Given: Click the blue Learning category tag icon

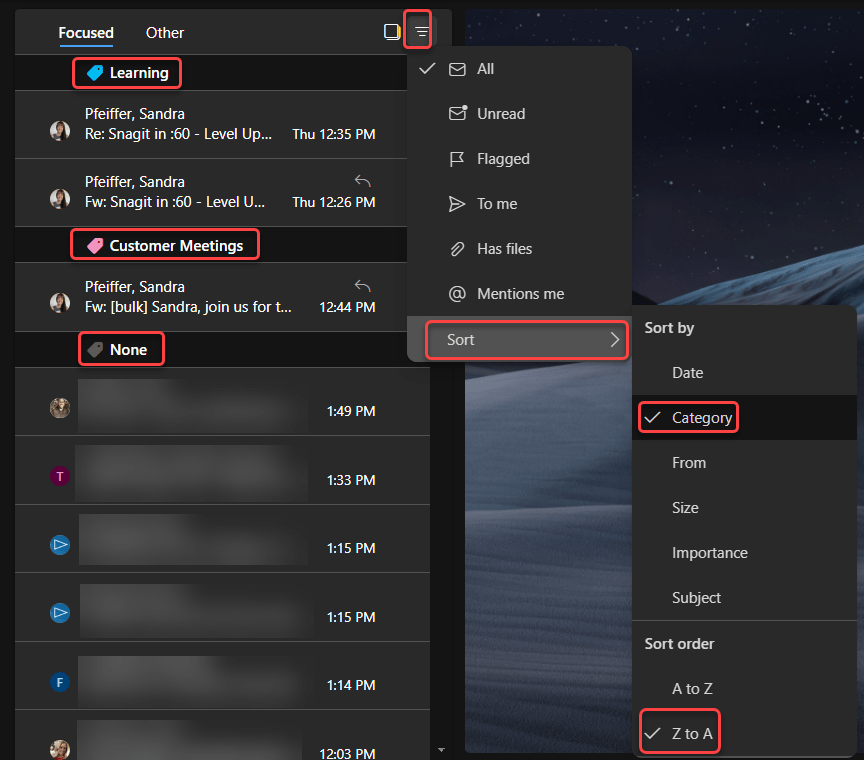Looking at the screenshot, I should tap(95, 73).
